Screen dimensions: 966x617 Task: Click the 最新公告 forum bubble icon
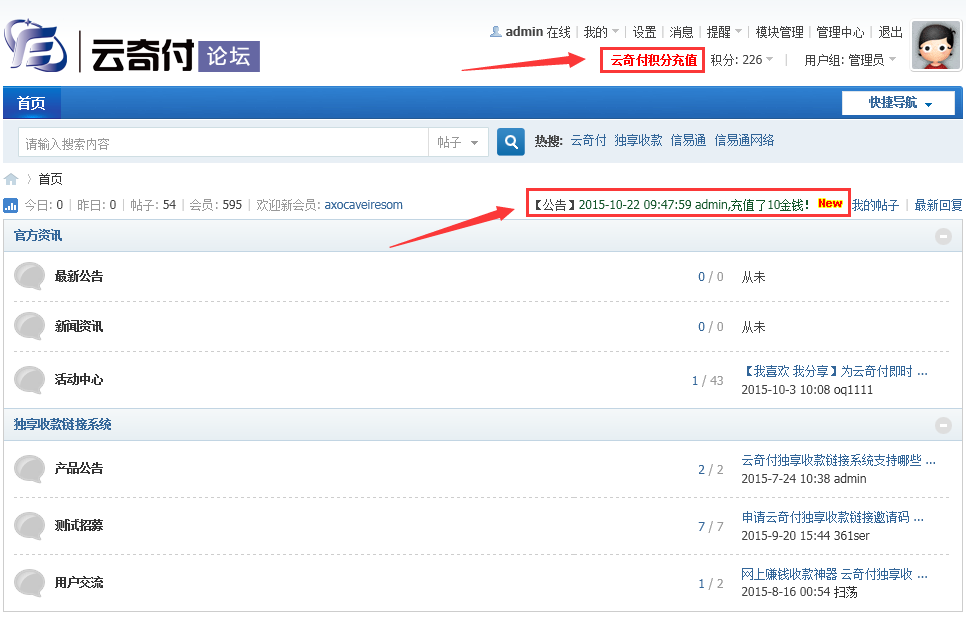pos(29,276)
